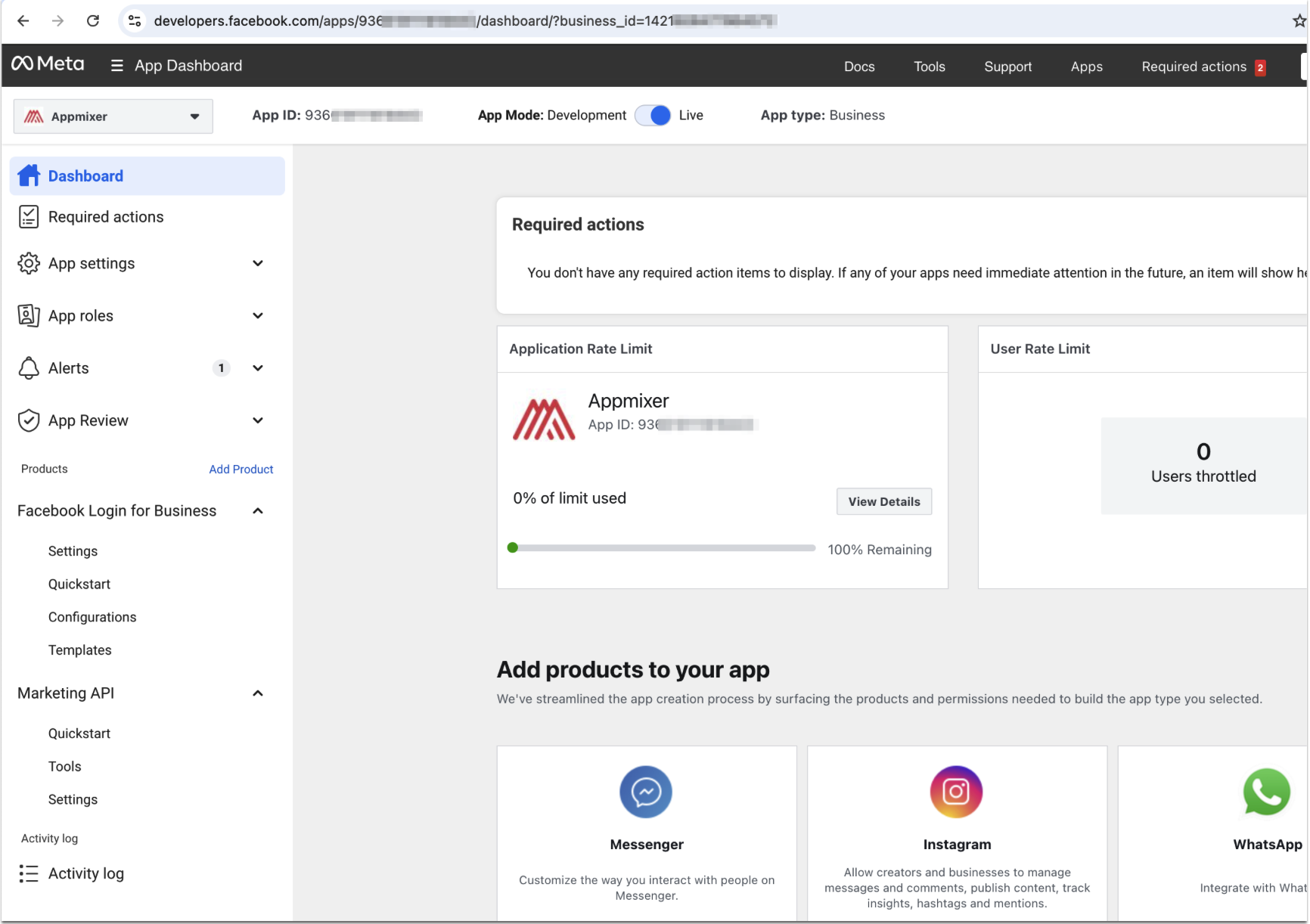Toggle App Mode between Development and Live
This screenshot has width=1310, height=924.
pos(652,116)
